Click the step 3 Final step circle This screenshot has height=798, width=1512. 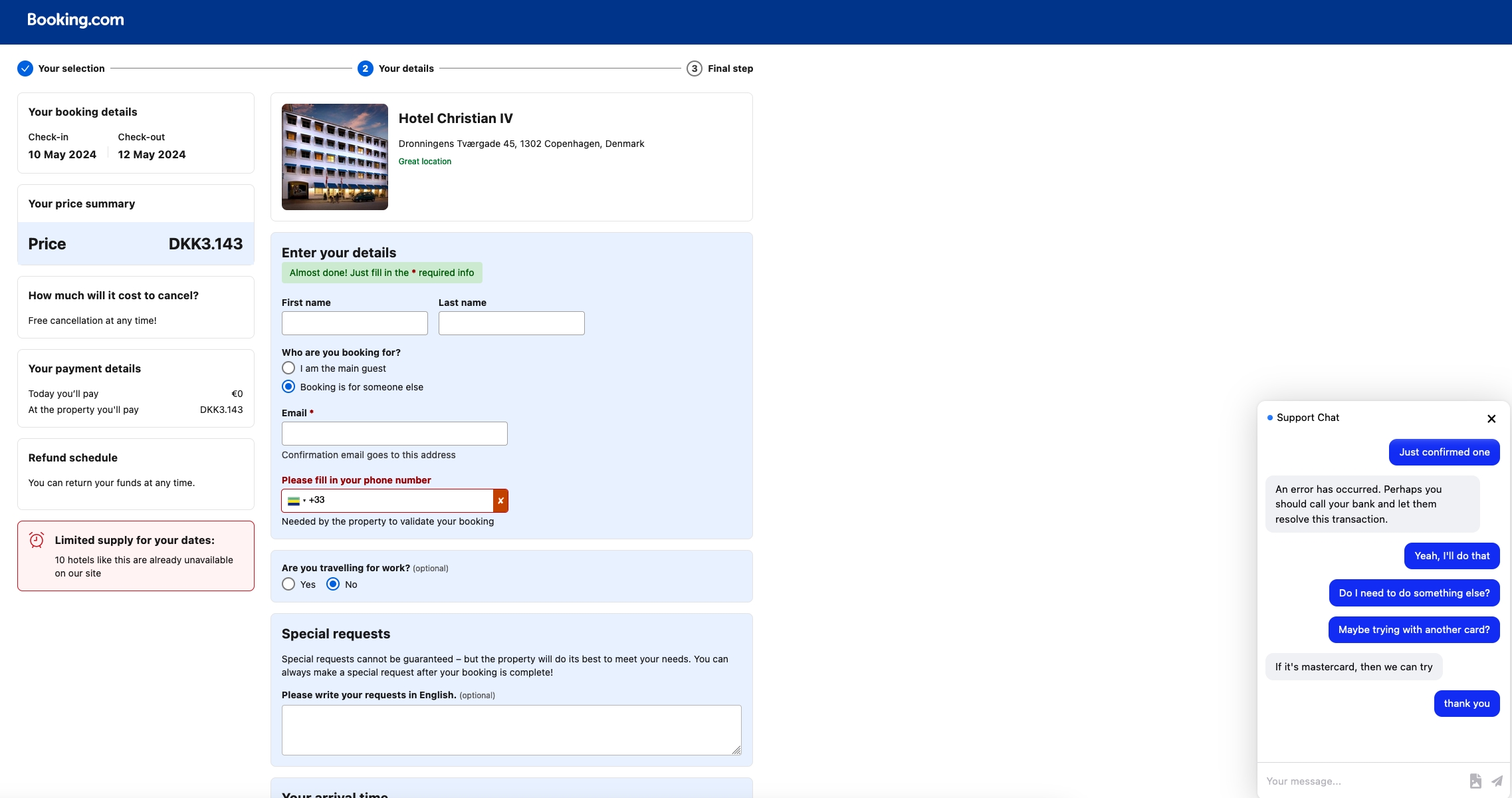pos(694,68)
